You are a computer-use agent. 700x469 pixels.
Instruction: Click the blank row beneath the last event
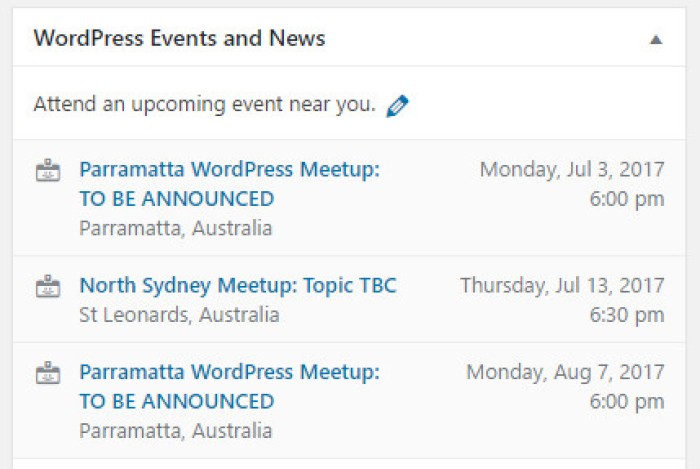[350, 463]
